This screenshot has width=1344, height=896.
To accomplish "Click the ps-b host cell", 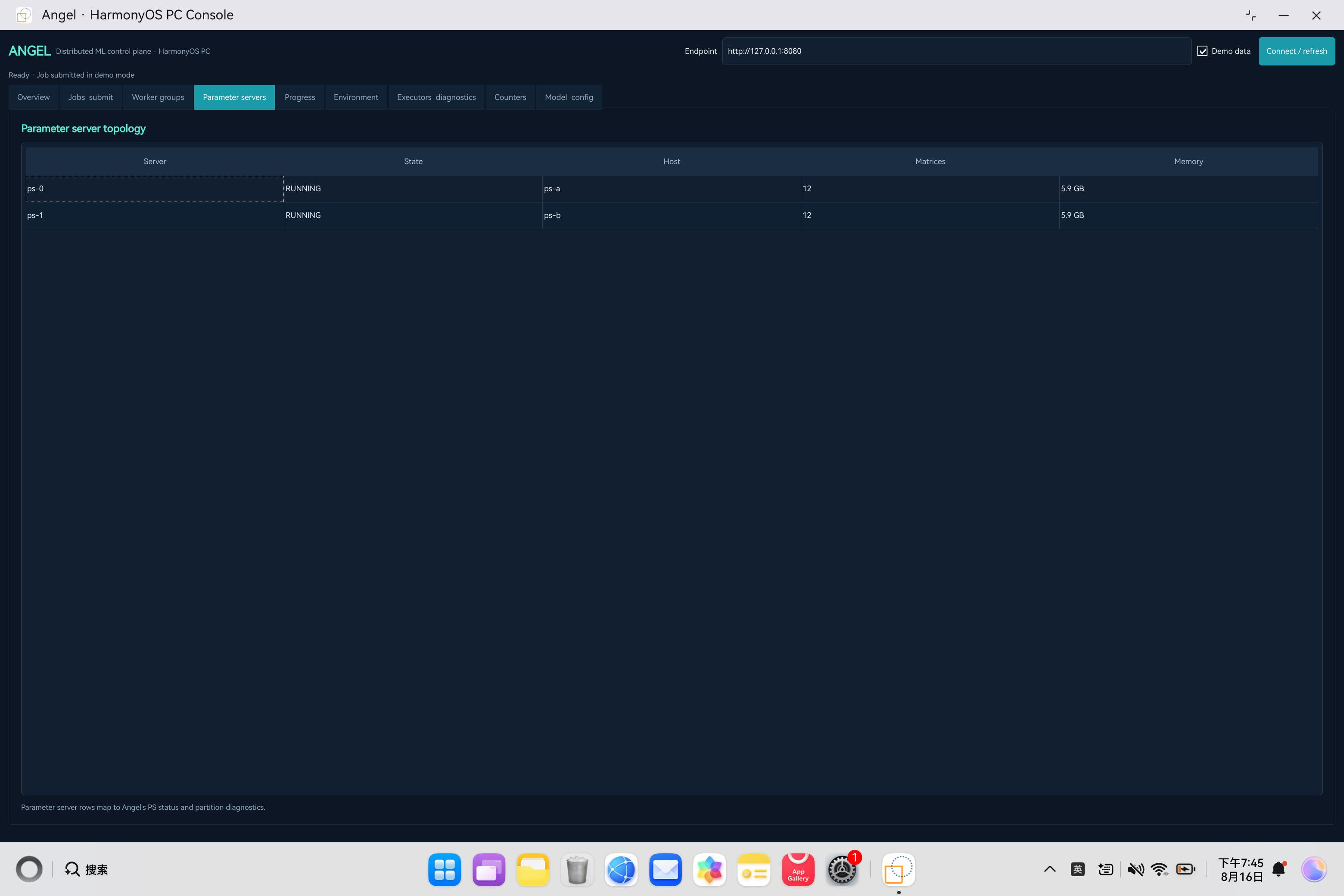I will [x=672, y=215].
